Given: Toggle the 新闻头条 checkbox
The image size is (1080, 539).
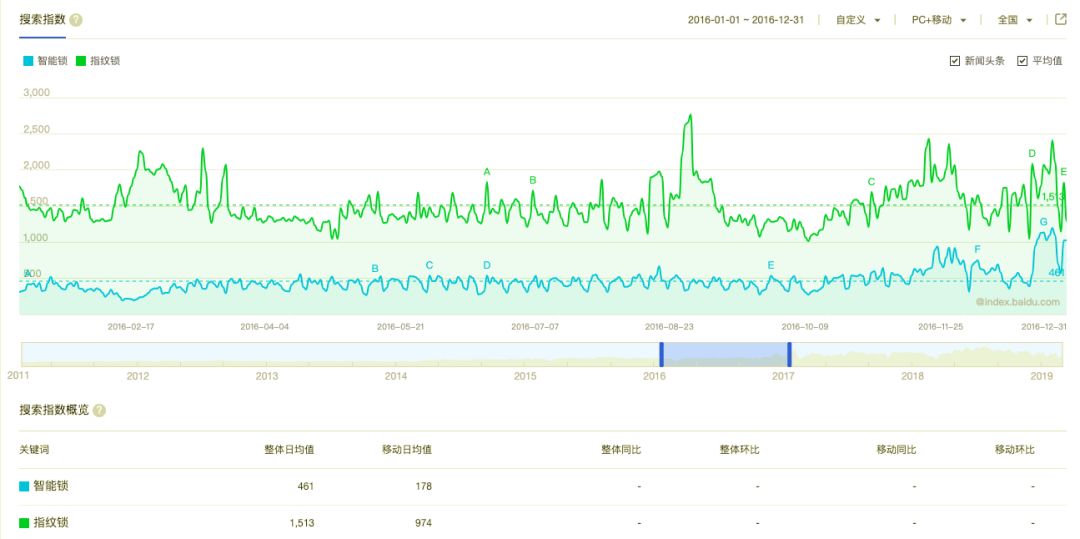Looking at the screenshot, I should [955, 61].
